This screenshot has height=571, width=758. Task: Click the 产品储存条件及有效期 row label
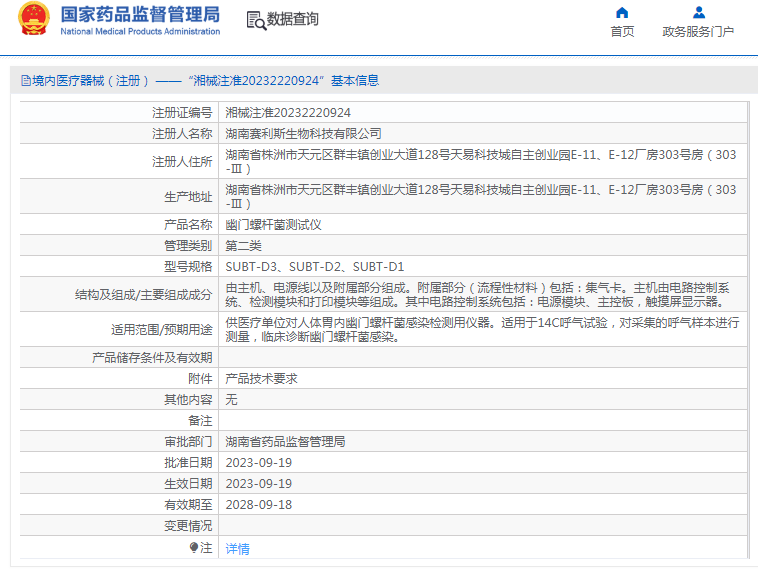152,358
